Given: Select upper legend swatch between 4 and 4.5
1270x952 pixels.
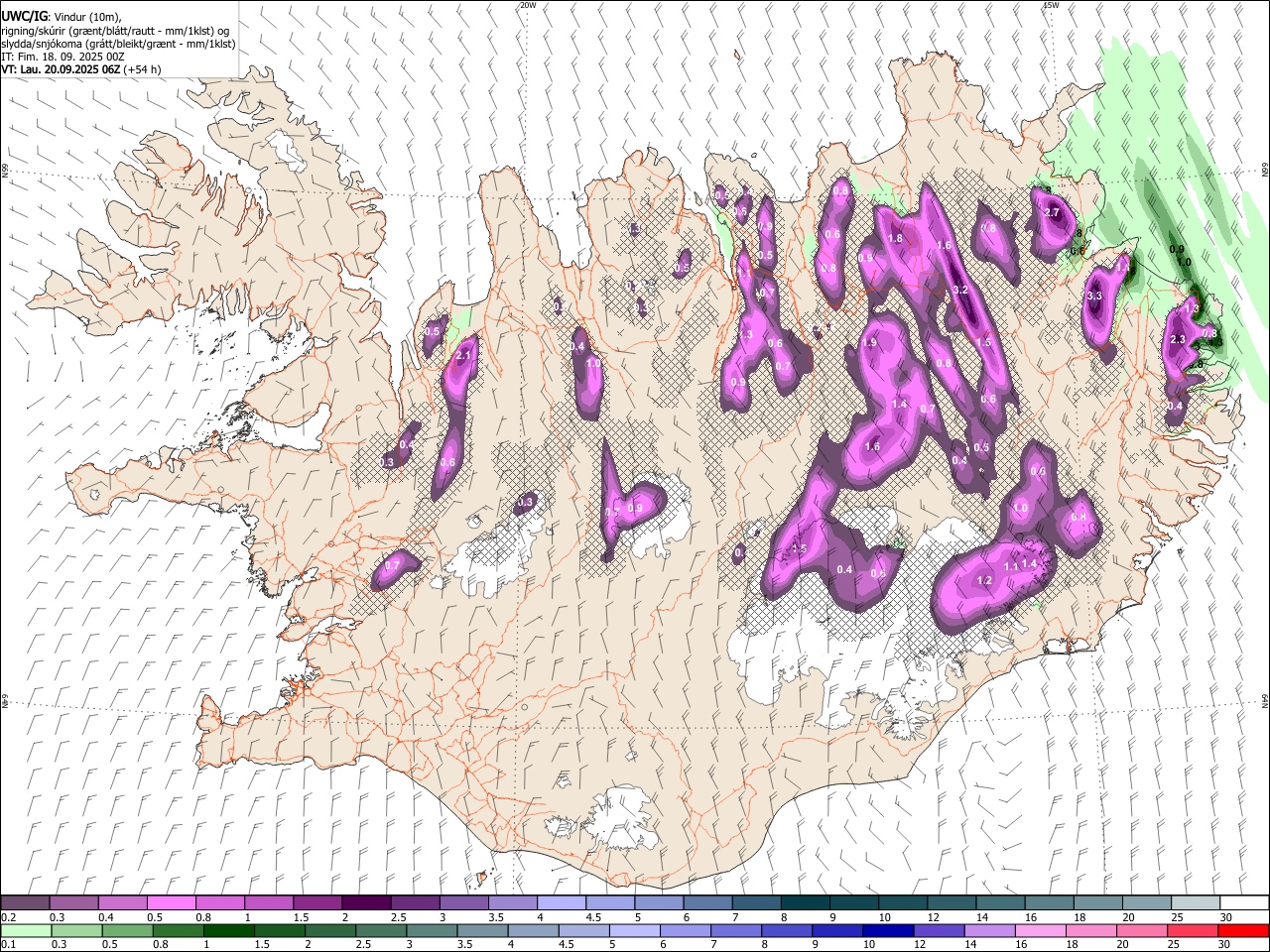Looking at the screenshot, I should (562, 903).
